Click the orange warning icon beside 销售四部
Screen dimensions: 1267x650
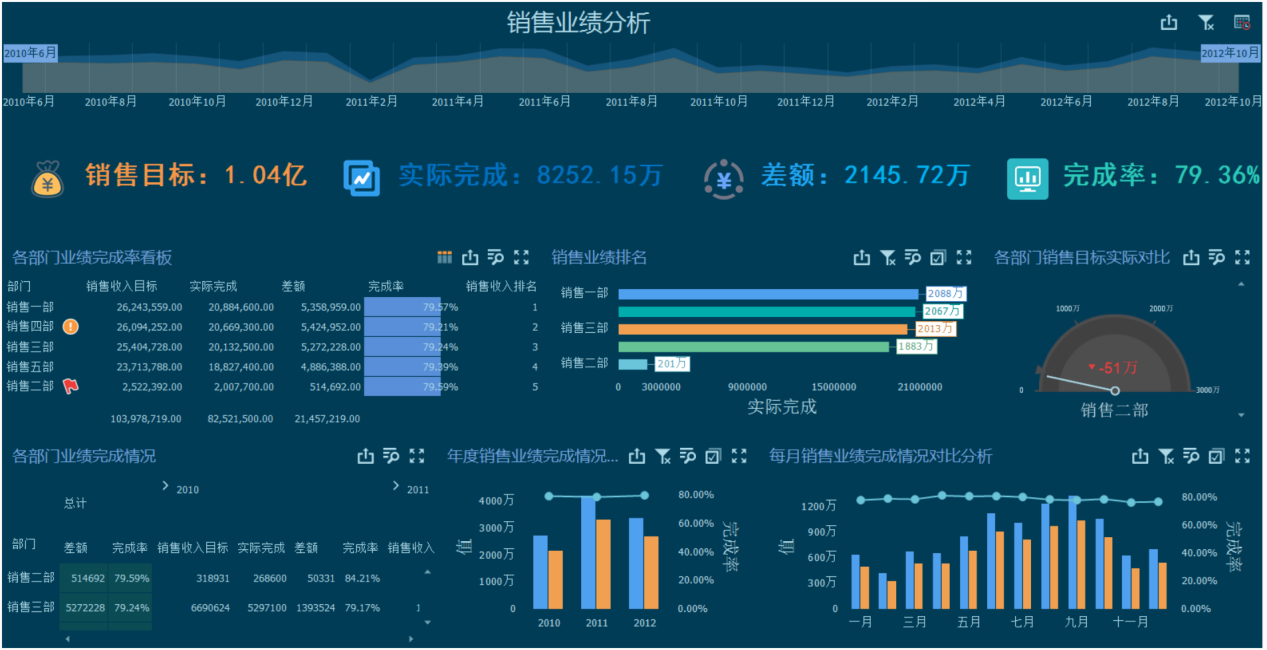[70, 326]
